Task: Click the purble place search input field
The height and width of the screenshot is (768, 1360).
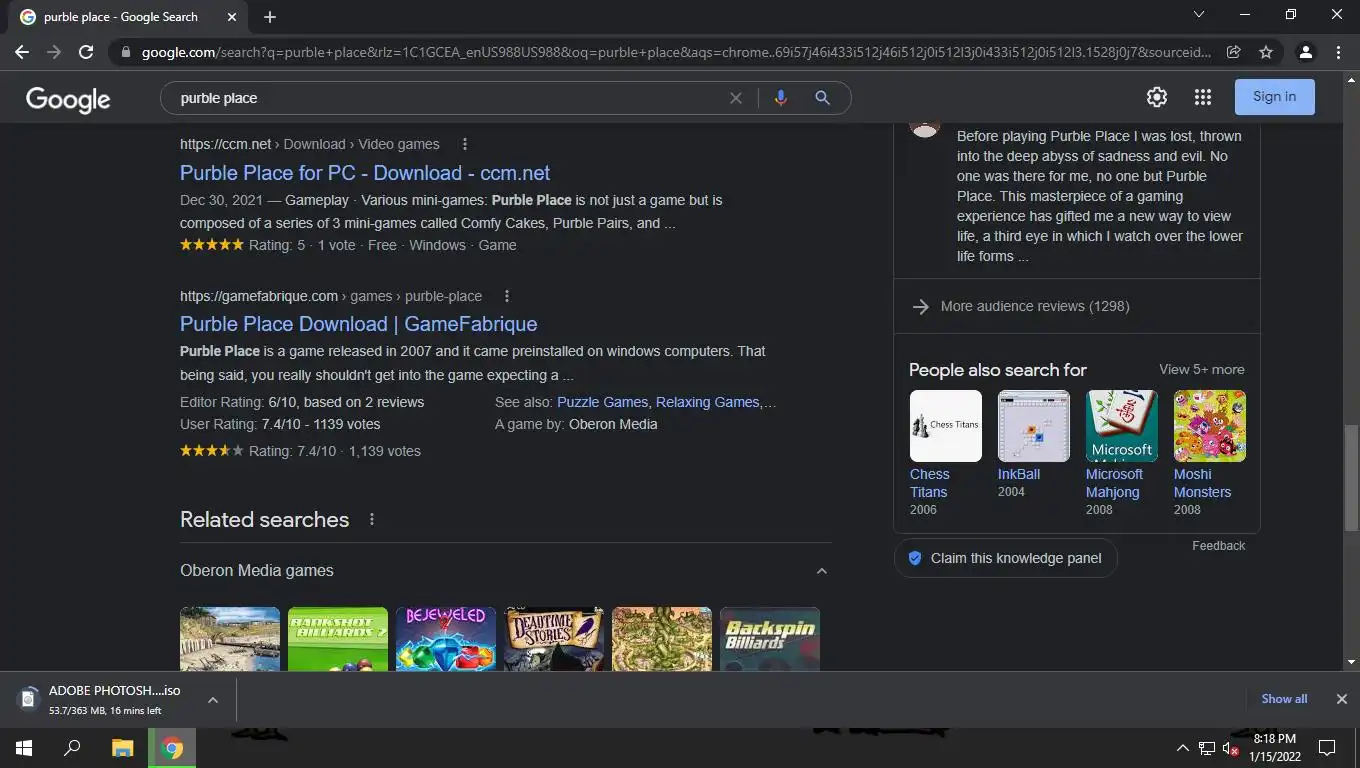Action: (x=445, y=98)
